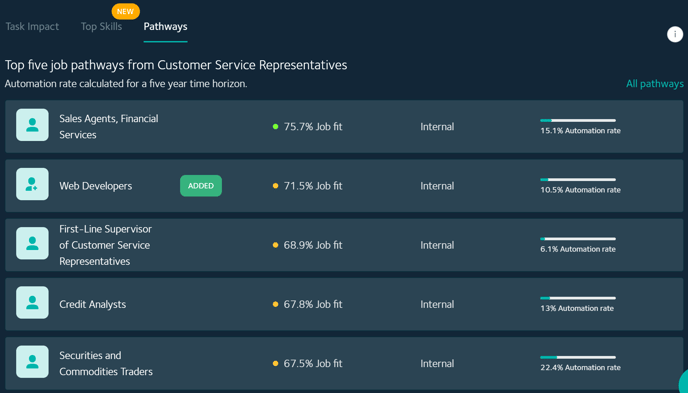This screenshot has width=688, height=393.
Task: Select the Pathways tab
Action: [165, 26]
